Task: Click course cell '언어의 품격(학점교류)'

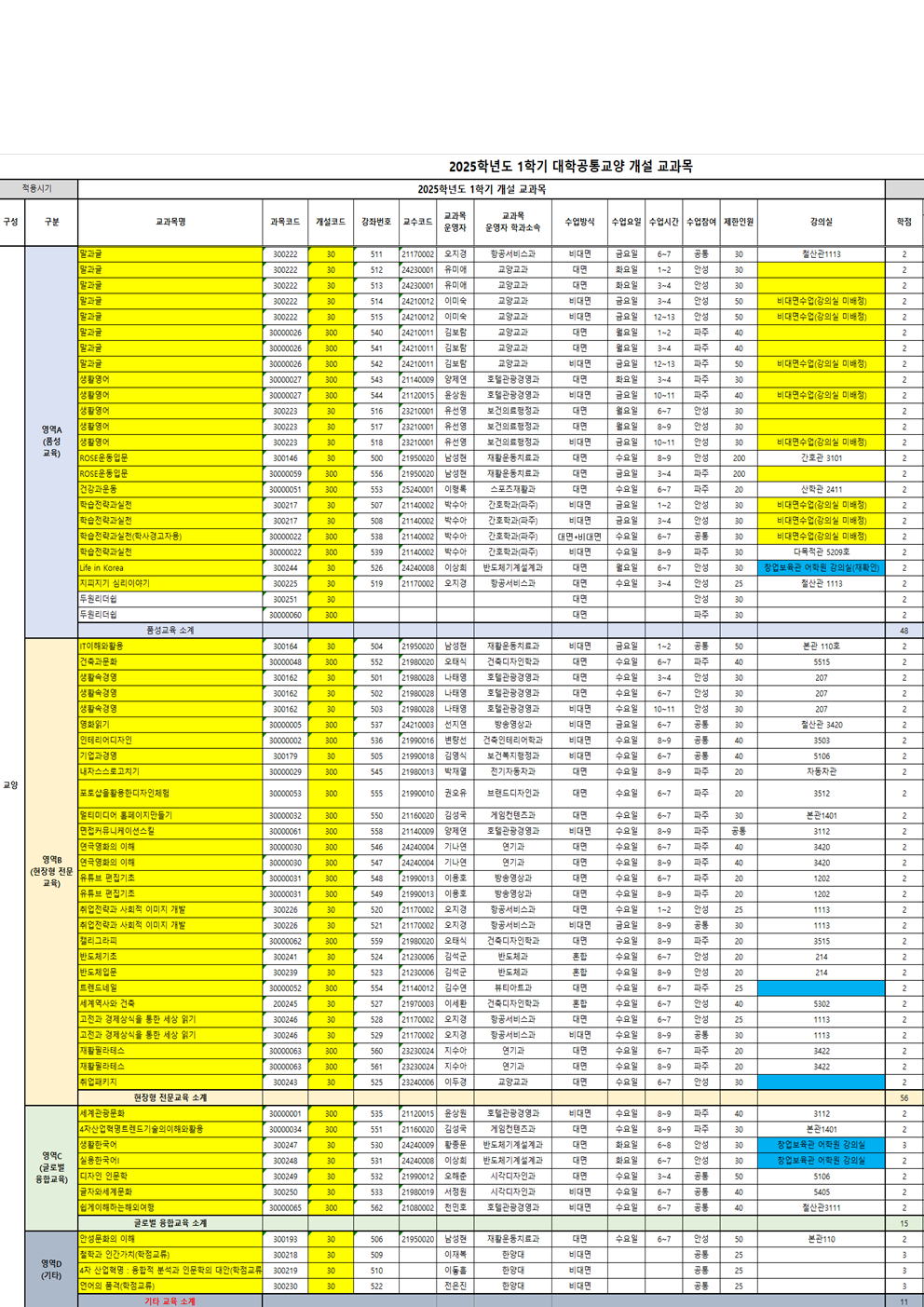Action: pyautogui.click(x=170, y=1286)
